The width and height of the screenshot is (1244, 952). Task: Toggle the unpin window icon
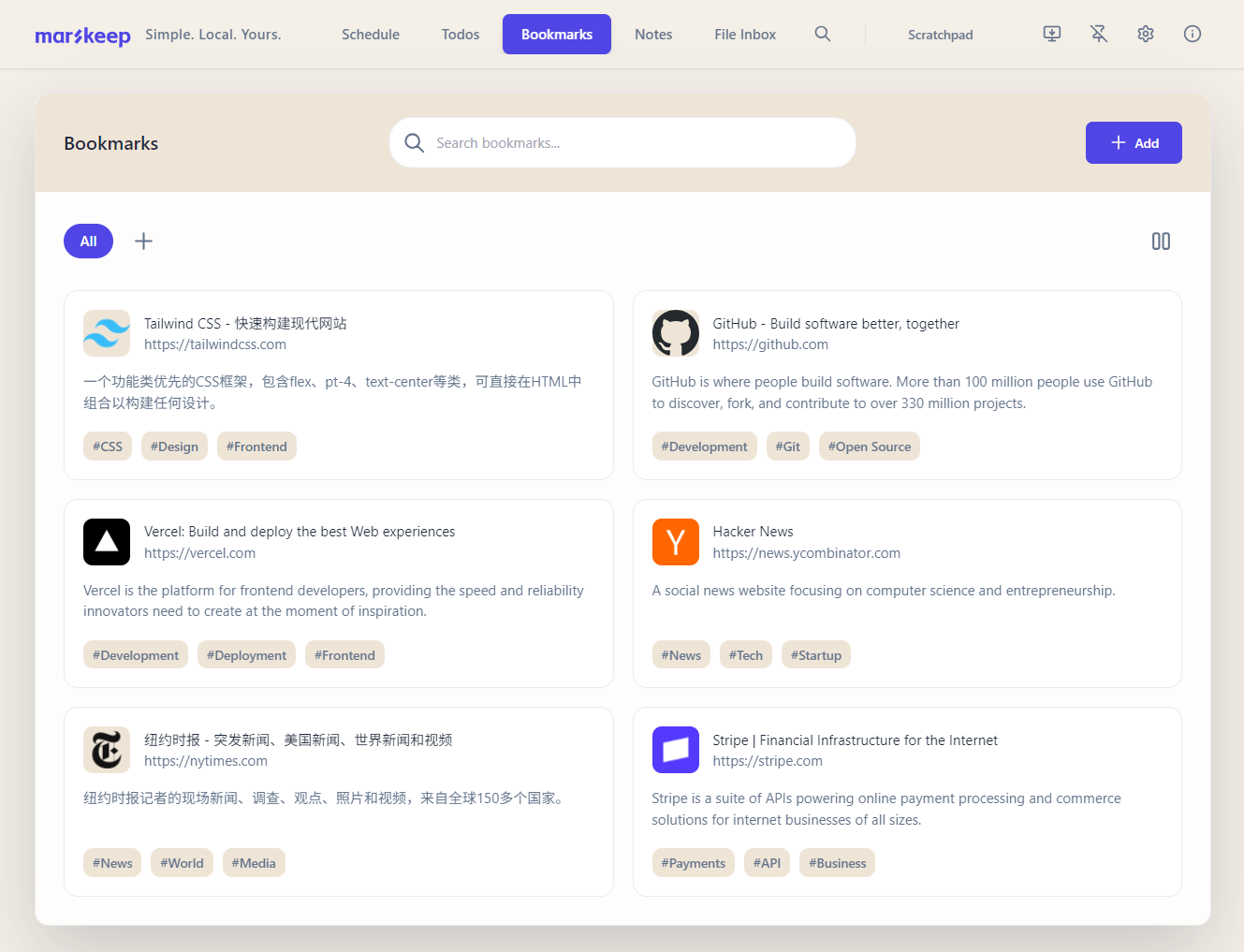(x=1099, y=34)
